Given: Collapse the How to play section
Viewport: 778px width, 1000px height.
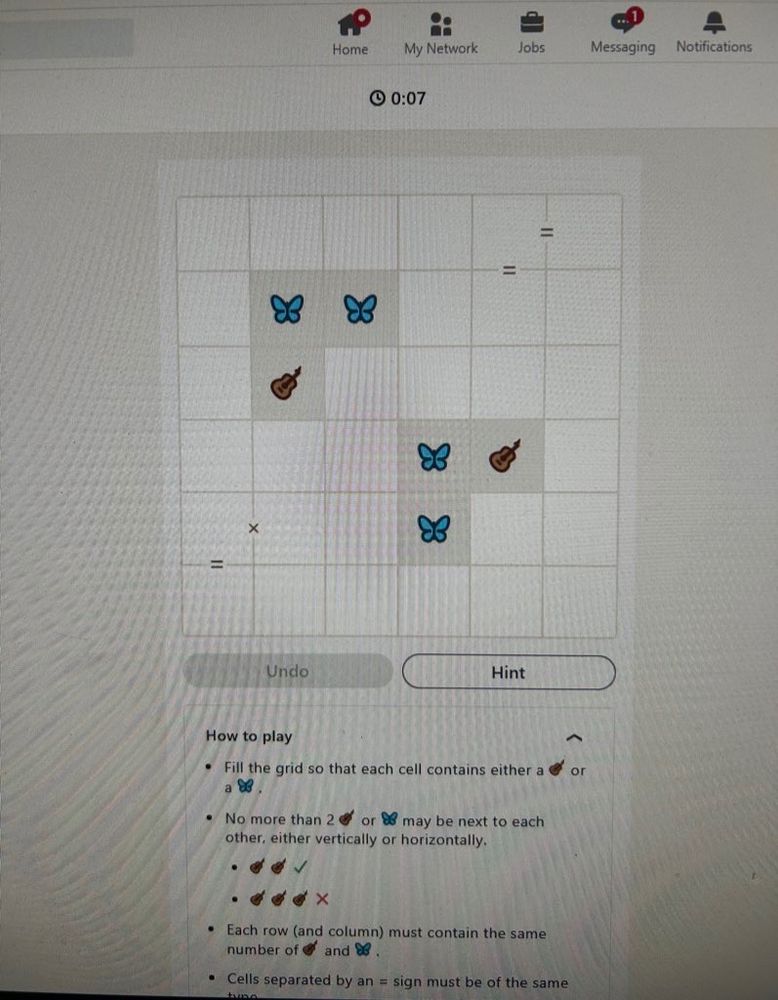Looking at the screenshot, I should point(574,738).
